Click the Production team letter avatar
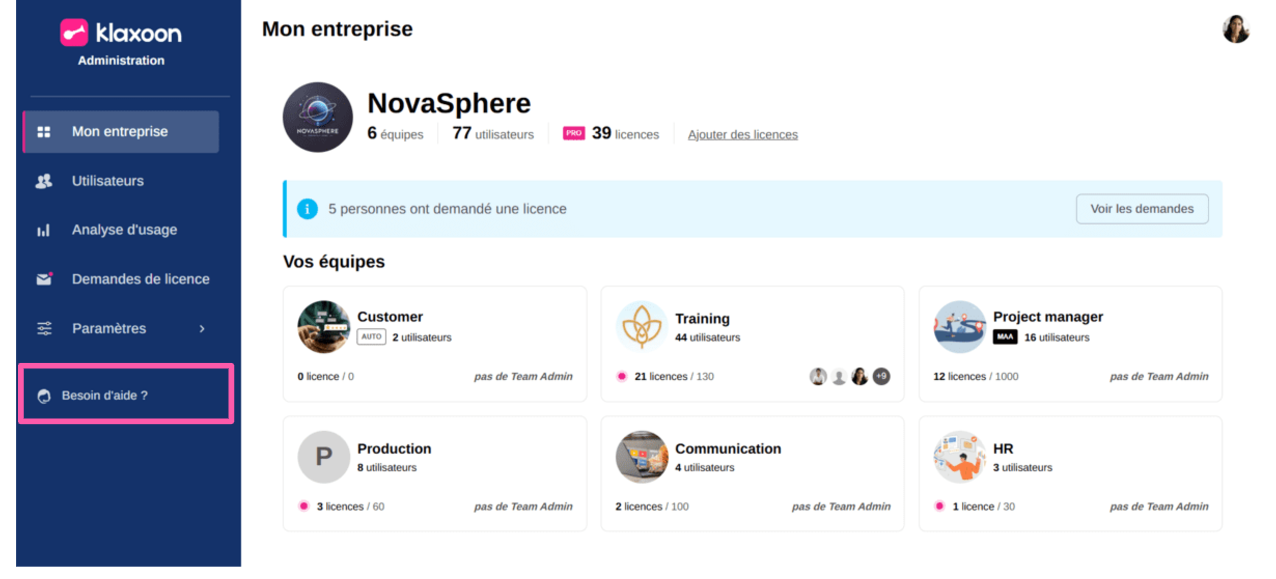1276x579 pixels. [x=324, y=457]
